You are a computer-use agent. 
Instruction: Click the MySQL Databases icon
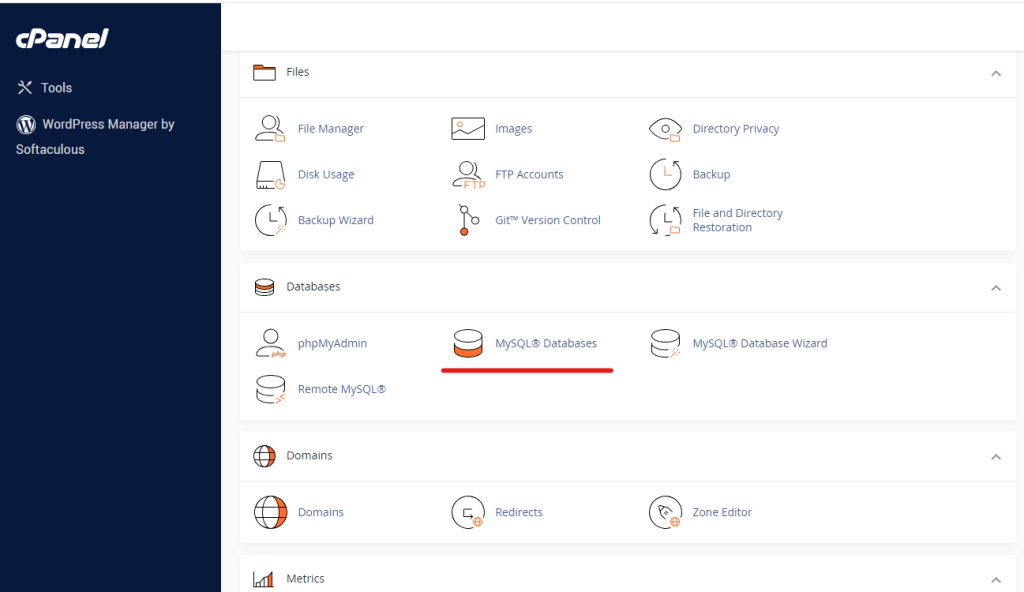(x=468, y=344)
